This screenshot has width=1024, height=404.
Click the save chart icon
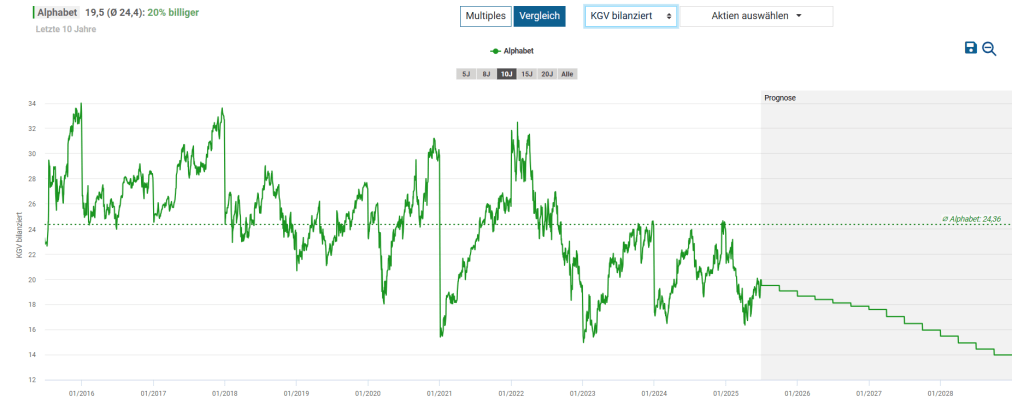[970, 48]
